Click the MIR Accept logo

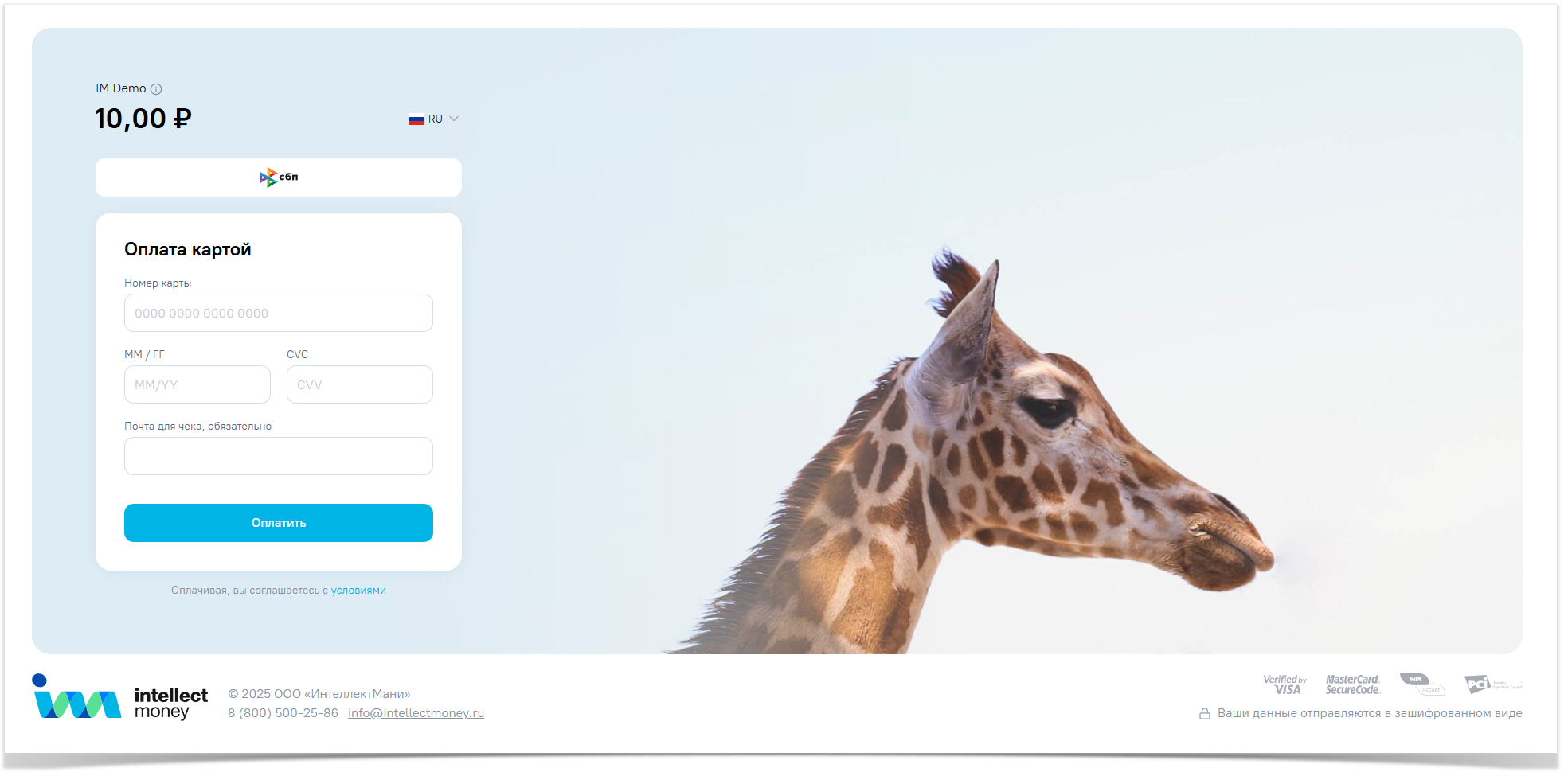[x=1422, y=684]
